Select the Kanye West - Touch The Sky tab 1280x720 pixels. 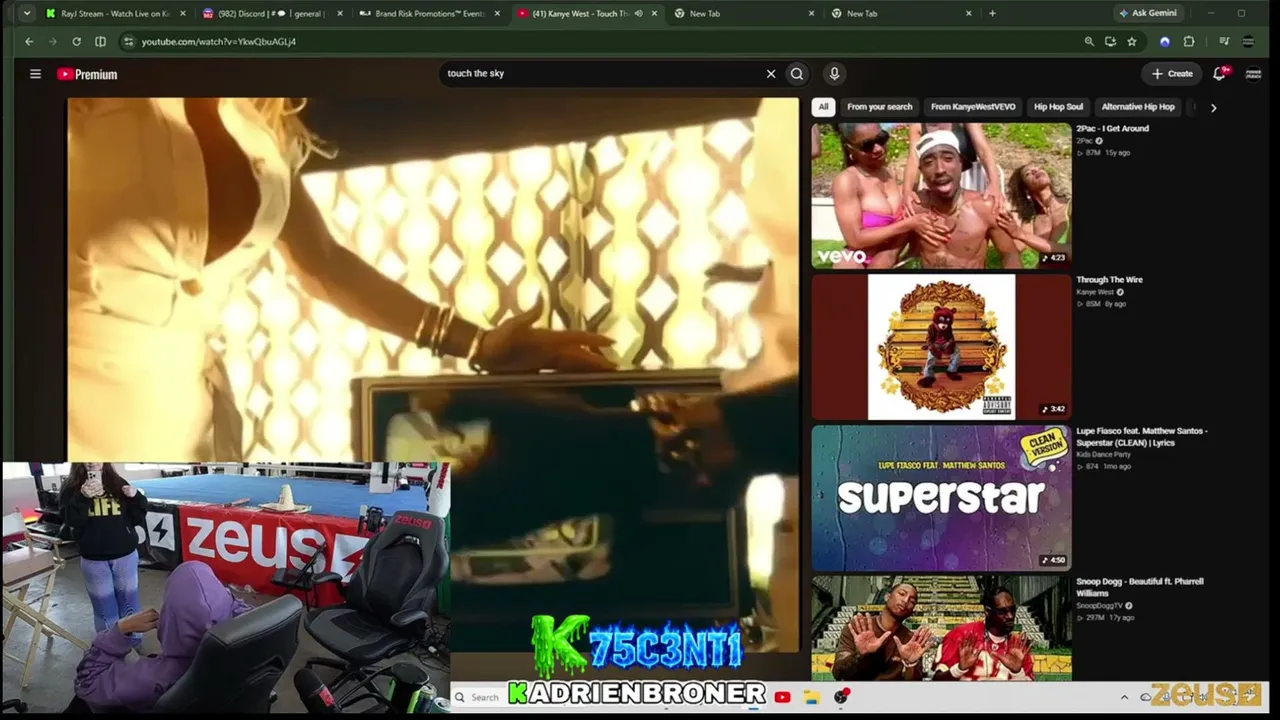[x=588, y=14]
